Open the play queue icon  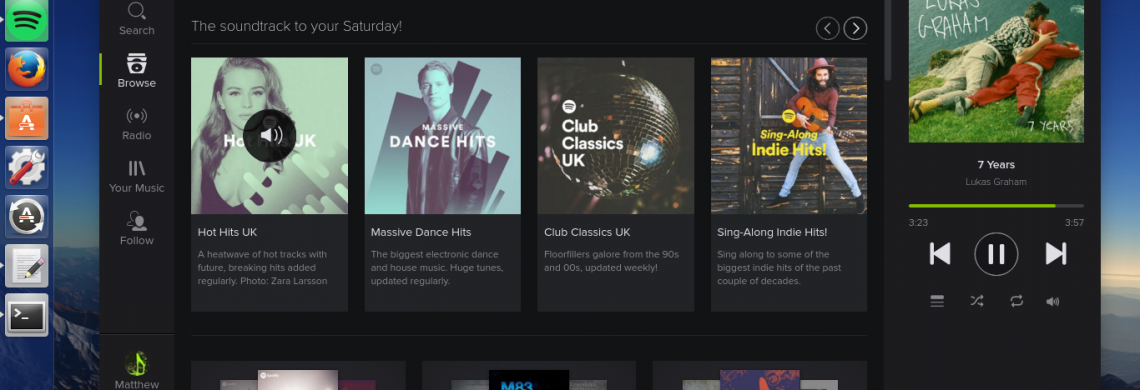point(937,301)
